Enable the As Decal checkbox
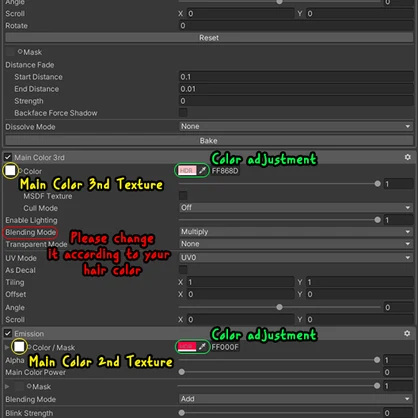The height and width of the screenshot is (418, 418). click(183, 270)
